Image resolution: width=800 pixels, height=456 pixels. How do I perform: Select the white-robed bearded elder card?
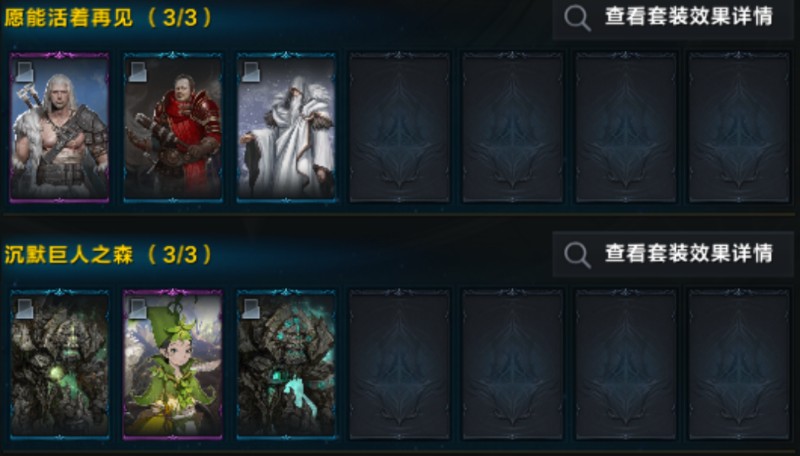point(286,127)
